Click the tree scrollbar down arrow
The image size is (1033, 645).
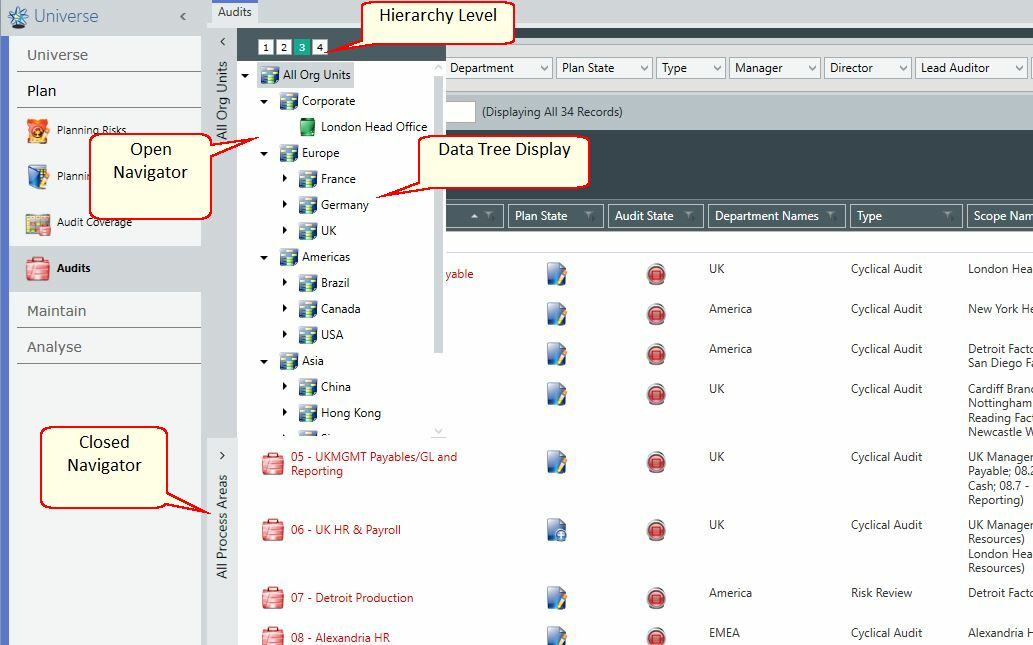pyautogui.click(x=438, y=432)
